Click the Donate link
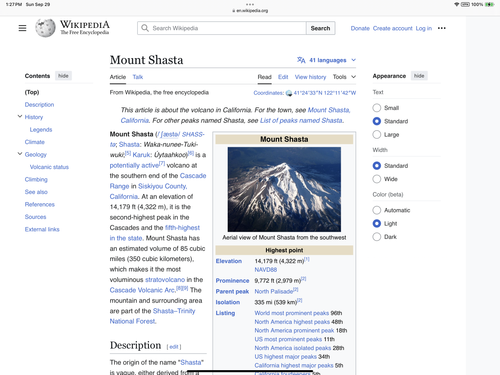 click(360, 28)
